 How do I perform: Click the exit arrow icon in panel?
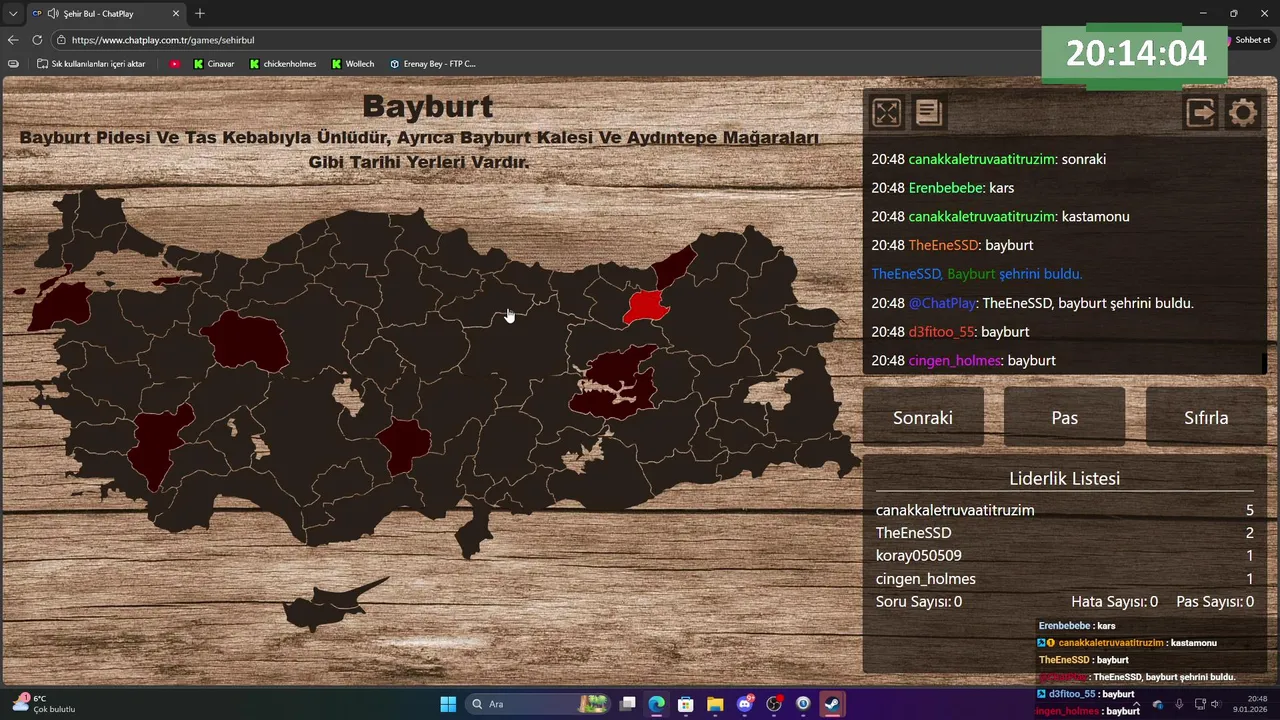(1201, 112)
